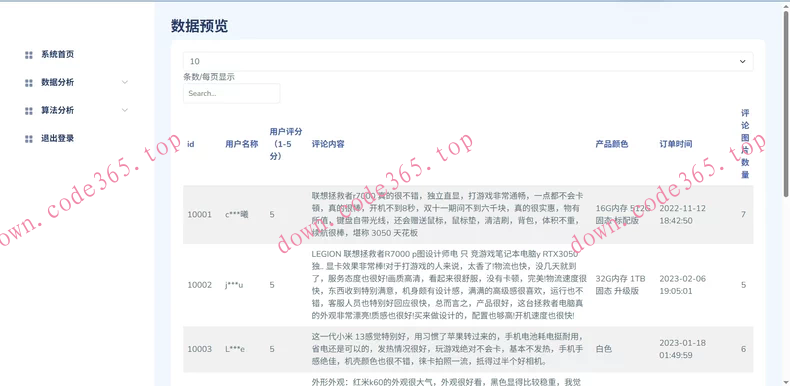Click the vertical page scrollbar
This screenshot has height=386, width=790.
click(786, 103)
